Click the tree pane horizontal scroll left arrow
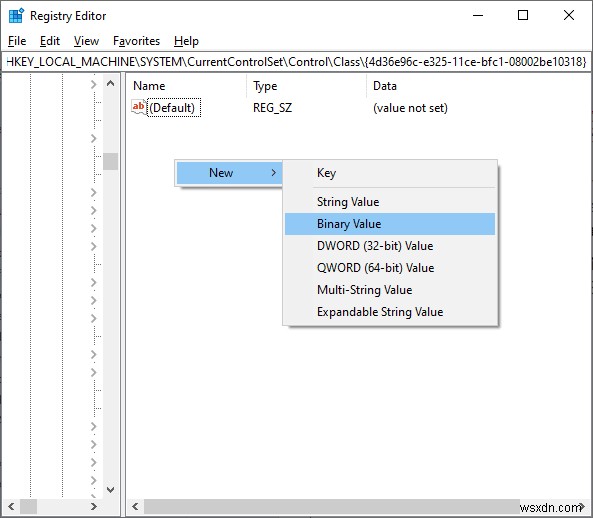The height and width of the screenshot is (518, 593). click(11, 507)
